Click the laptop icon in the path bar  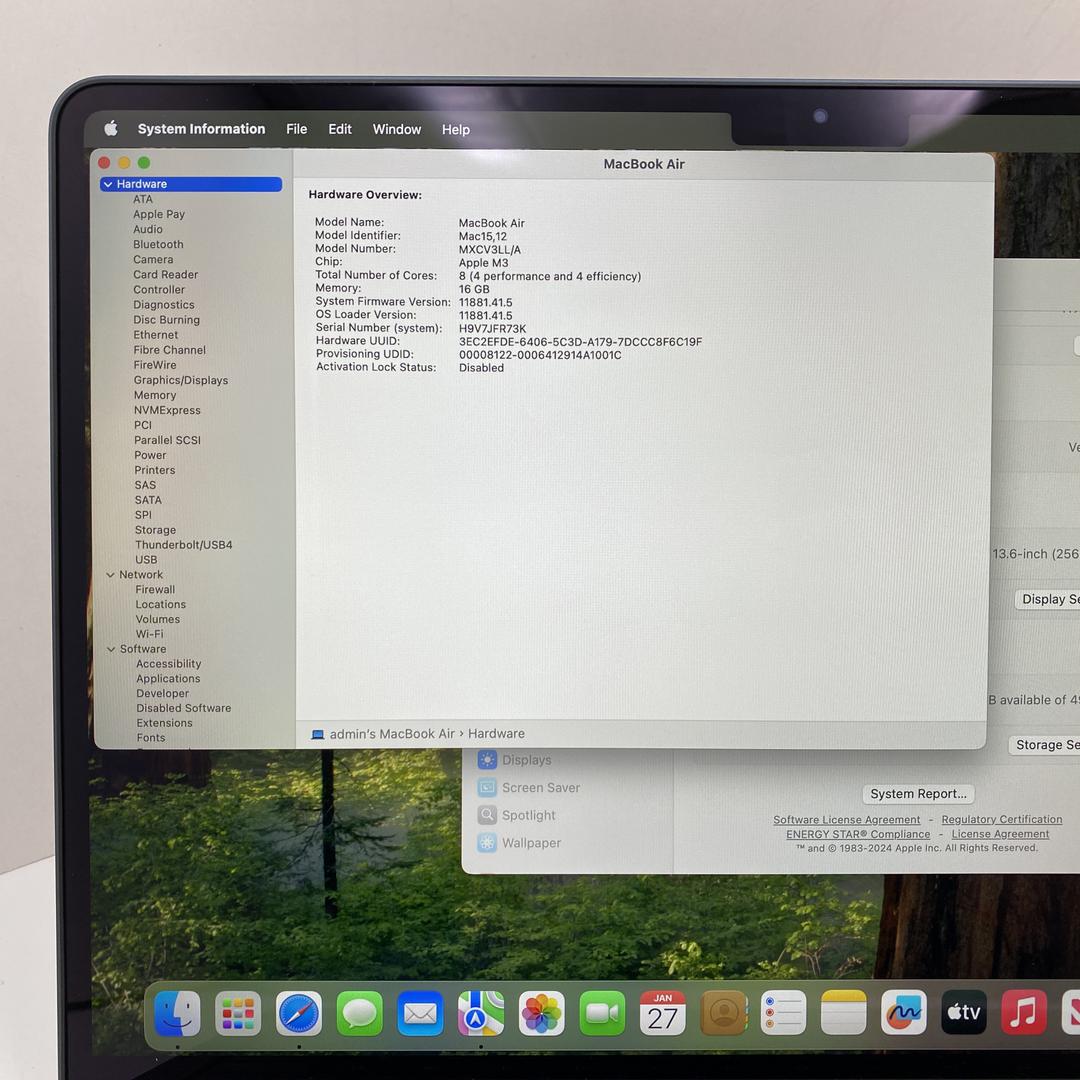[x=318, y=734]
